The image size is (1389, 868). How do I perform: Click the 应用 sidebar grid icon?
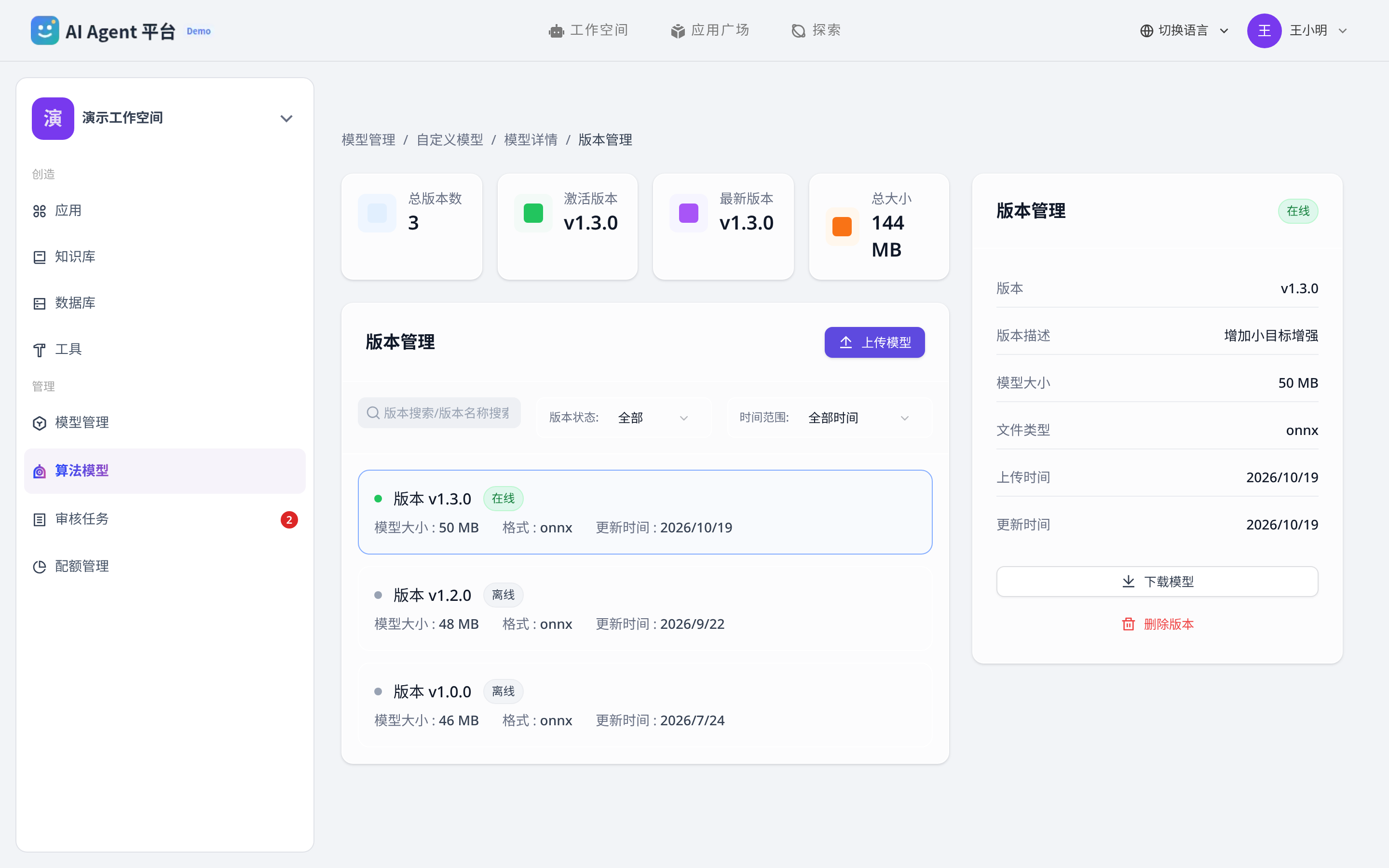coord(40,211)
